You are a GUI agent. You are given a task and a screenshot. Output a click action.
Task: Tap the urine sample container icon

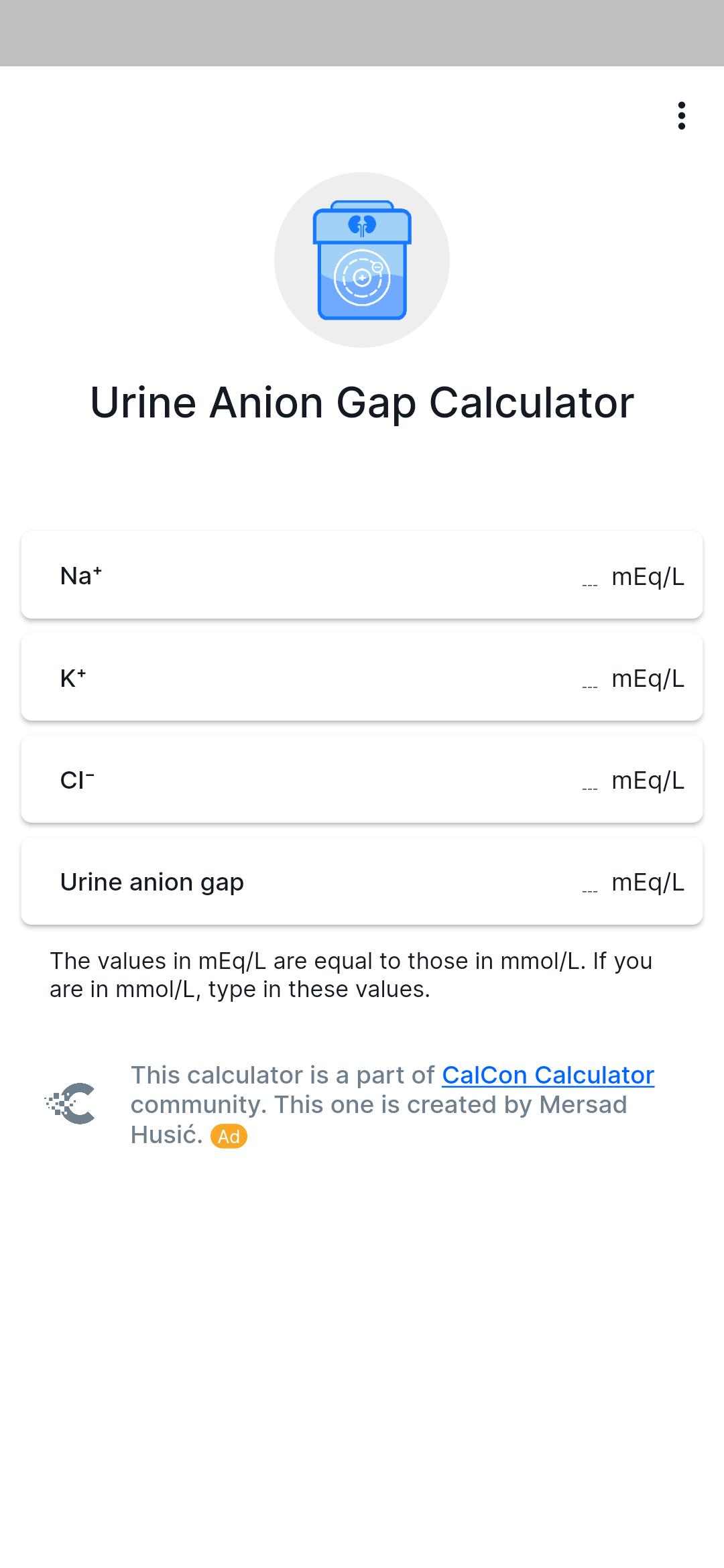tap(362, 260)
